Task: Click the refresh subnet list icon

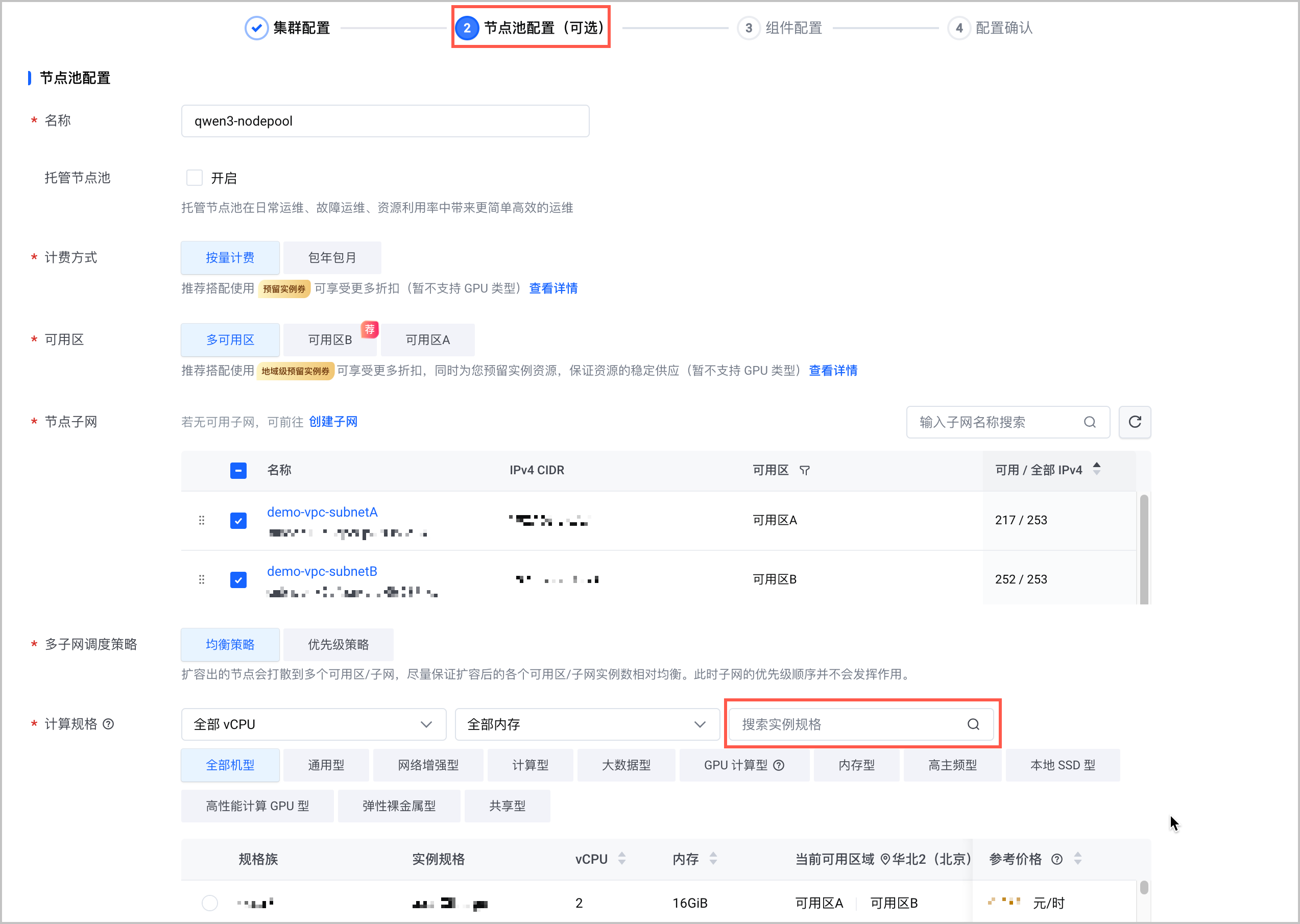Action: click(1135, 422)
